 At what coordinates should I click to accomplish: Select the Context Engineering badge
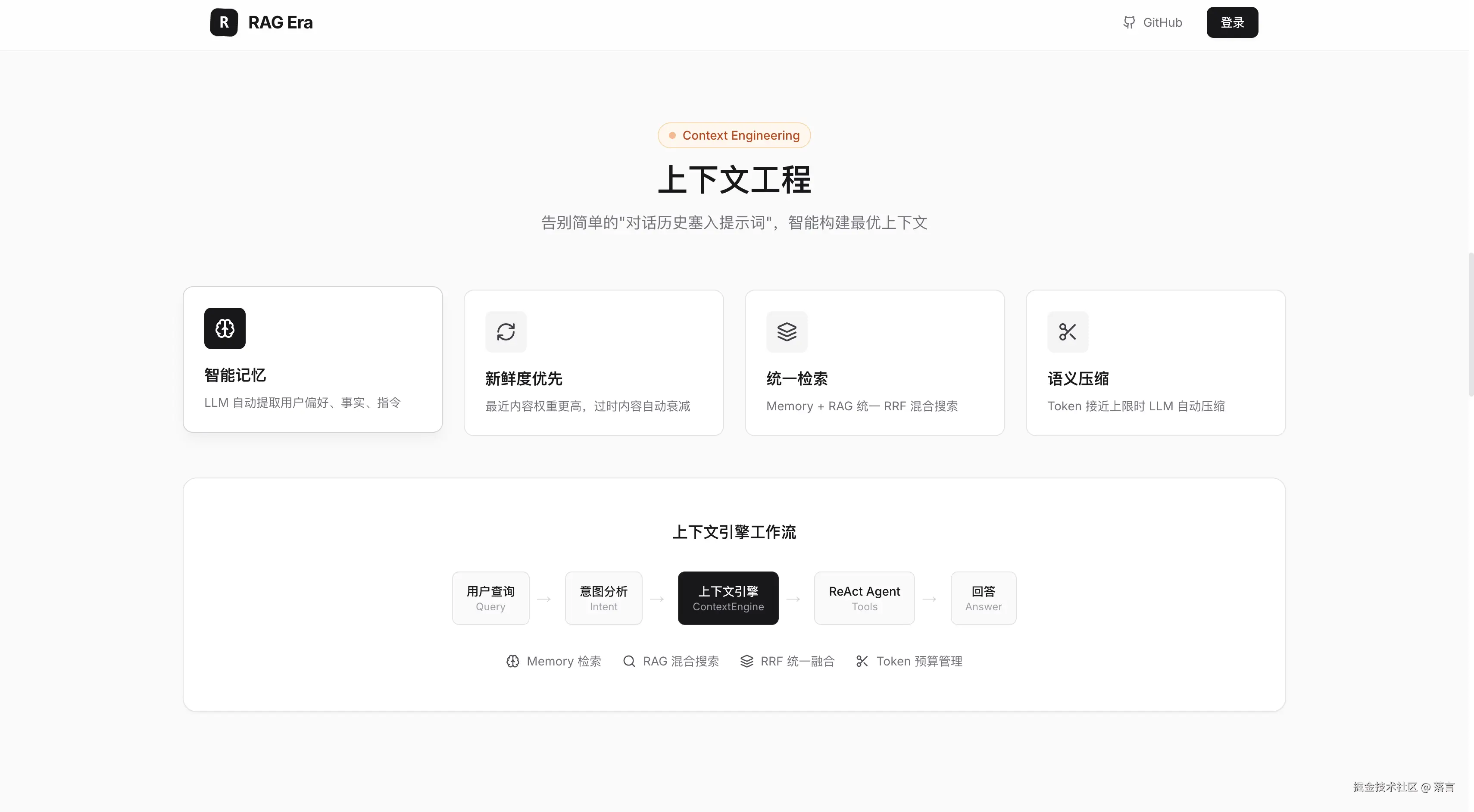734,135
